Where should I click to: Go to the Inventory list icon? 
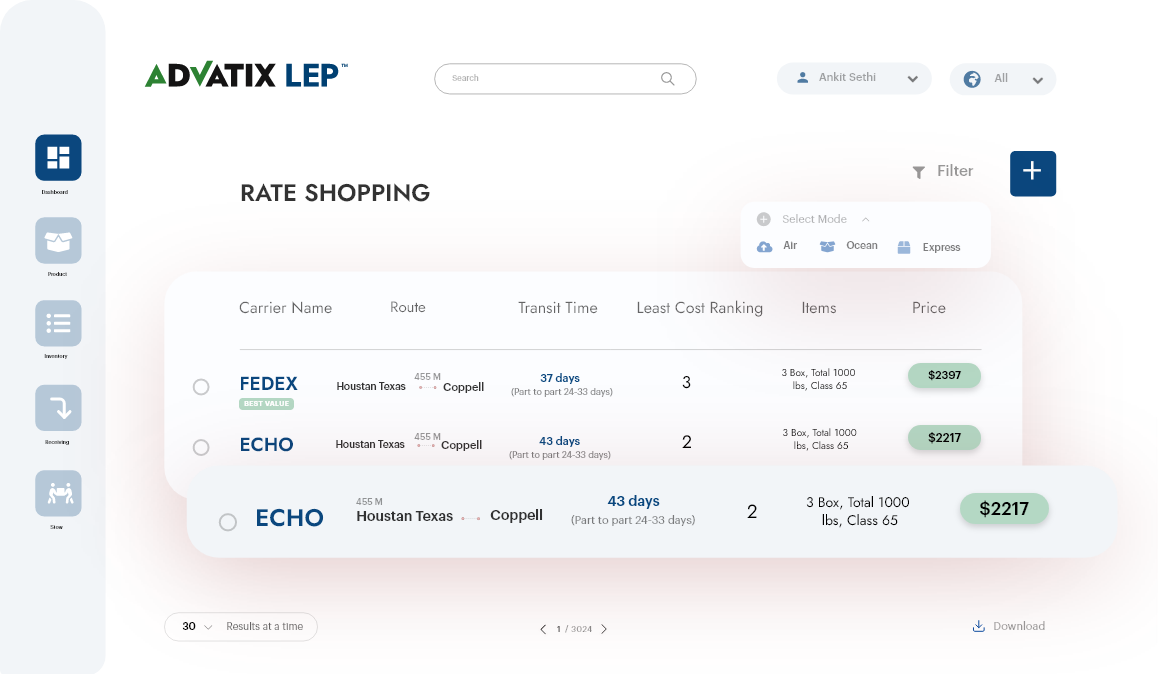[x=58, y=323]
